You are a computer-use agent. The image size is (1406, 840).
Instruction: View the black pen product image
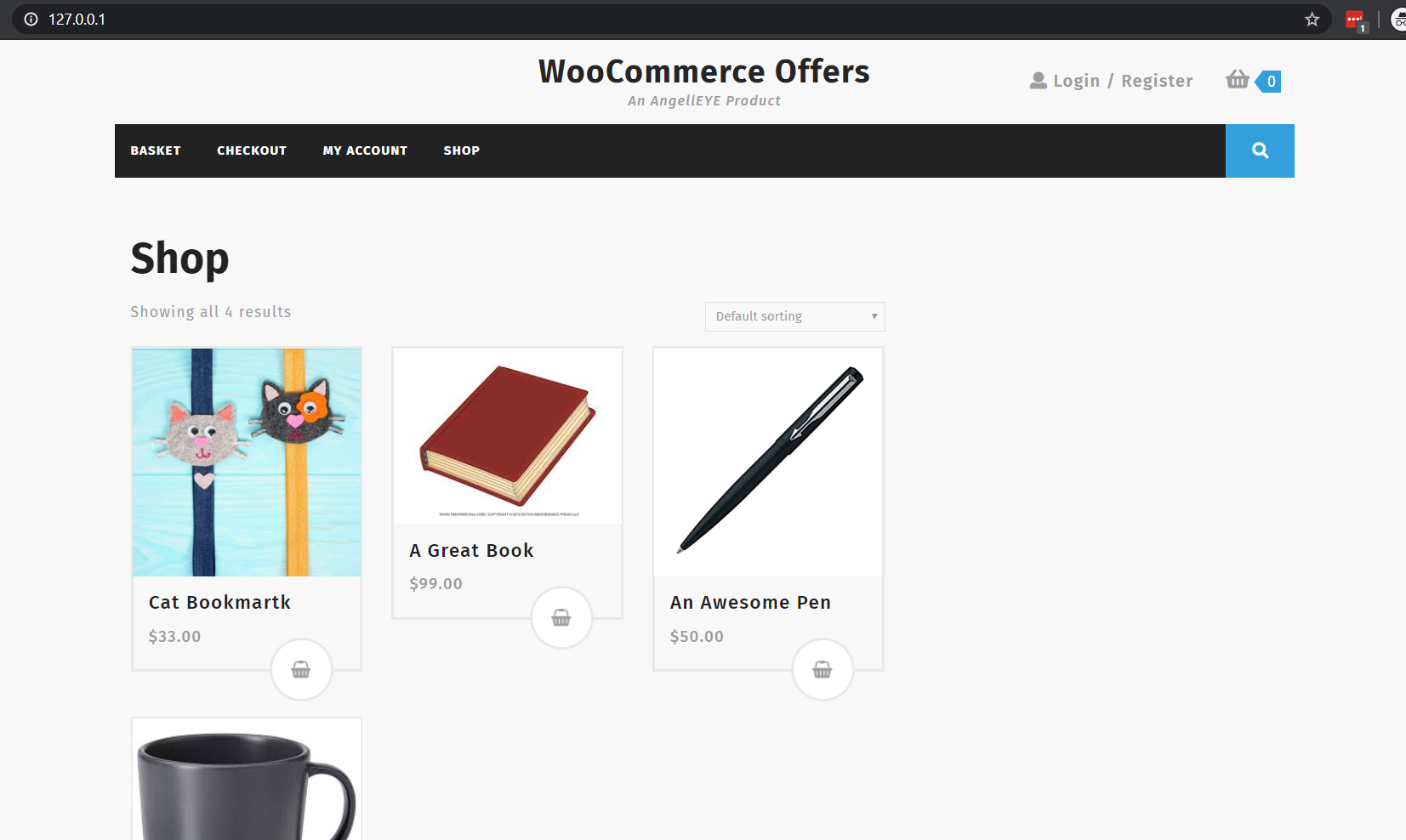click(768, 463)
